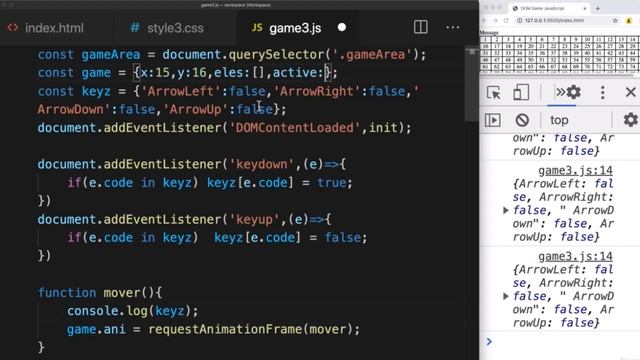Click grid cell number 1 in page
The width and height of the screenshot is (640, 360).
pyautogui.click(x=485, y=39)
